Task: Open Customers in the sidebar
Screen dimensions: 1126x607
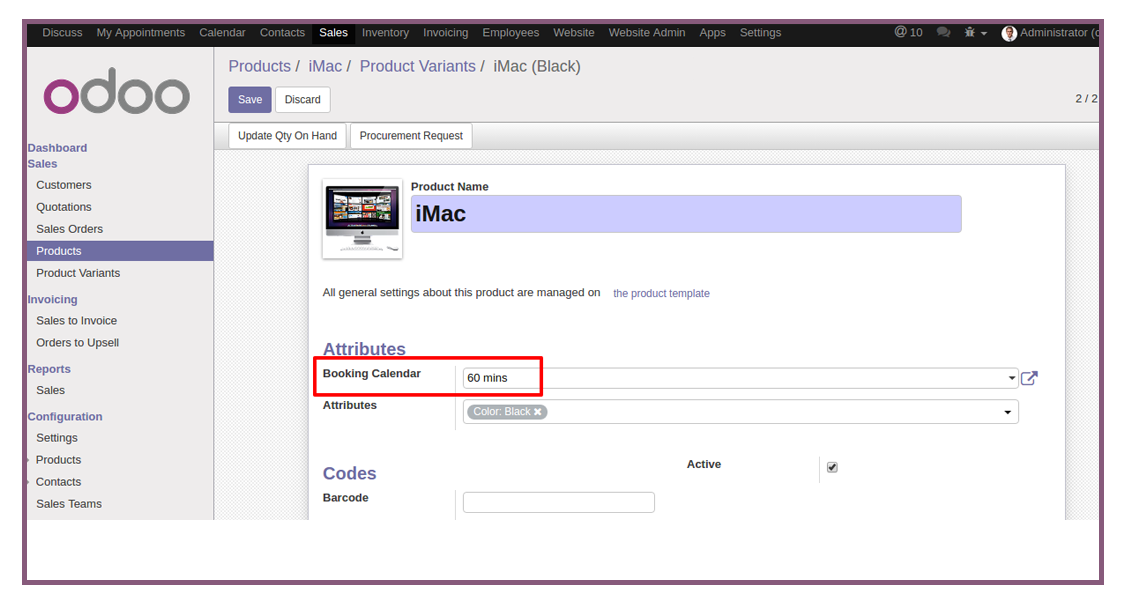Action: click(64, 185)
